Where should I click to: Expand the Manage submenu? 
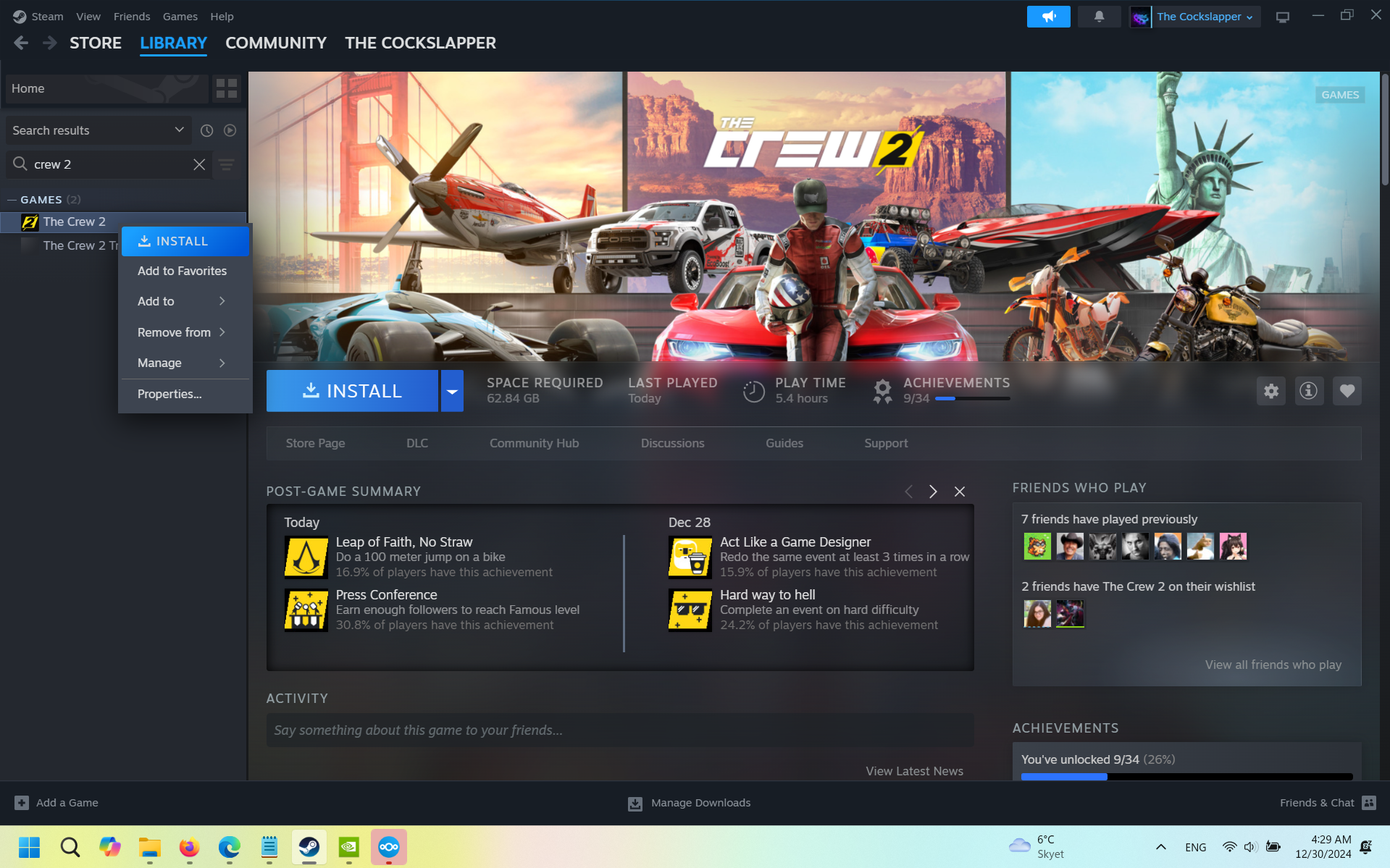point(185,363)
